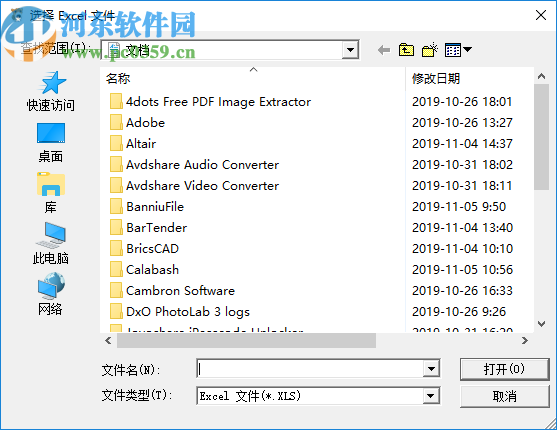Click folder icon beside 4dots Free PDF Image Extractor

[x=116, y=102]
